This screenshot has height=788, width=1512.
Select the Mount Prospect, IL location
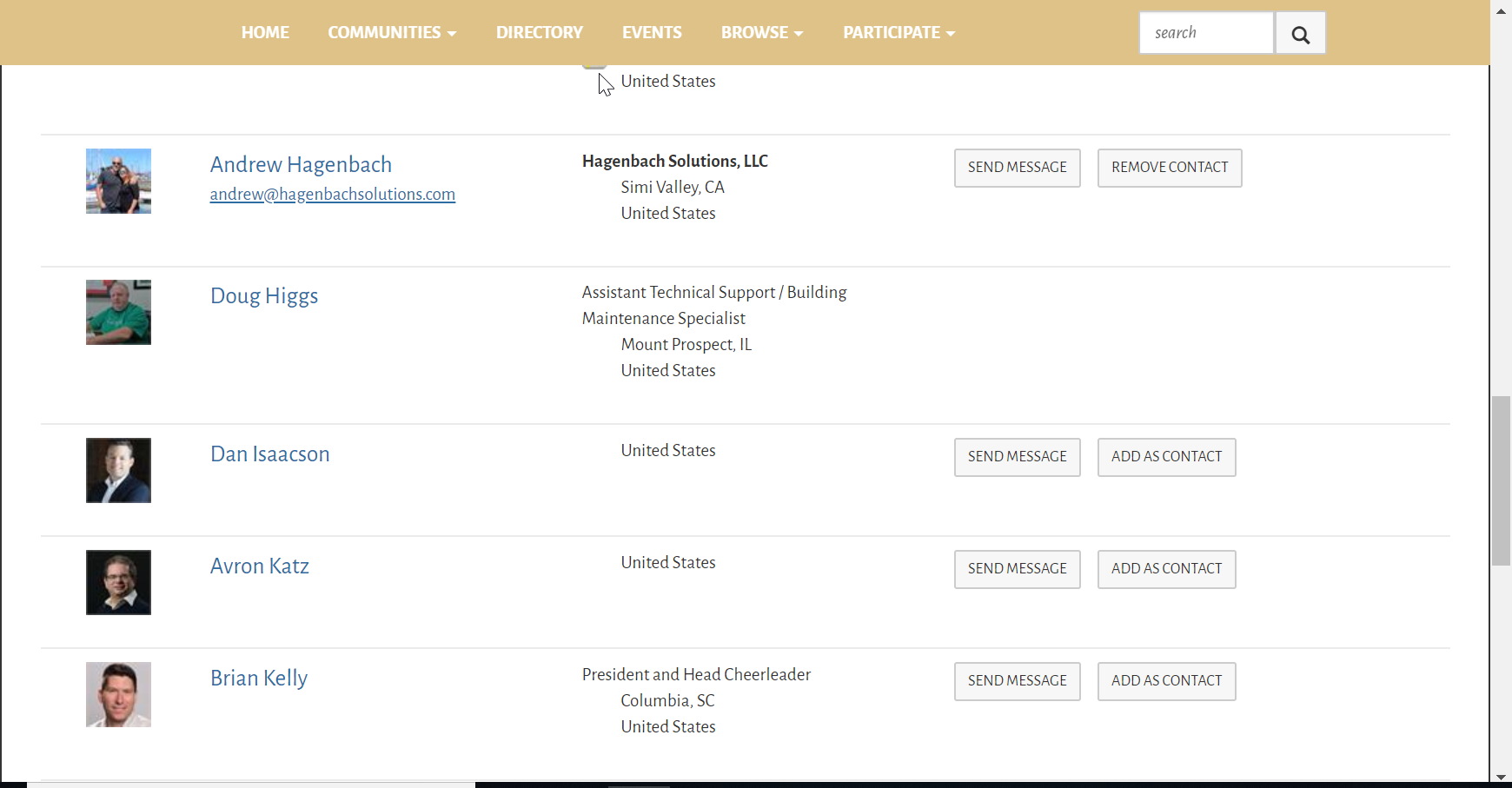[x=686, y=344]
